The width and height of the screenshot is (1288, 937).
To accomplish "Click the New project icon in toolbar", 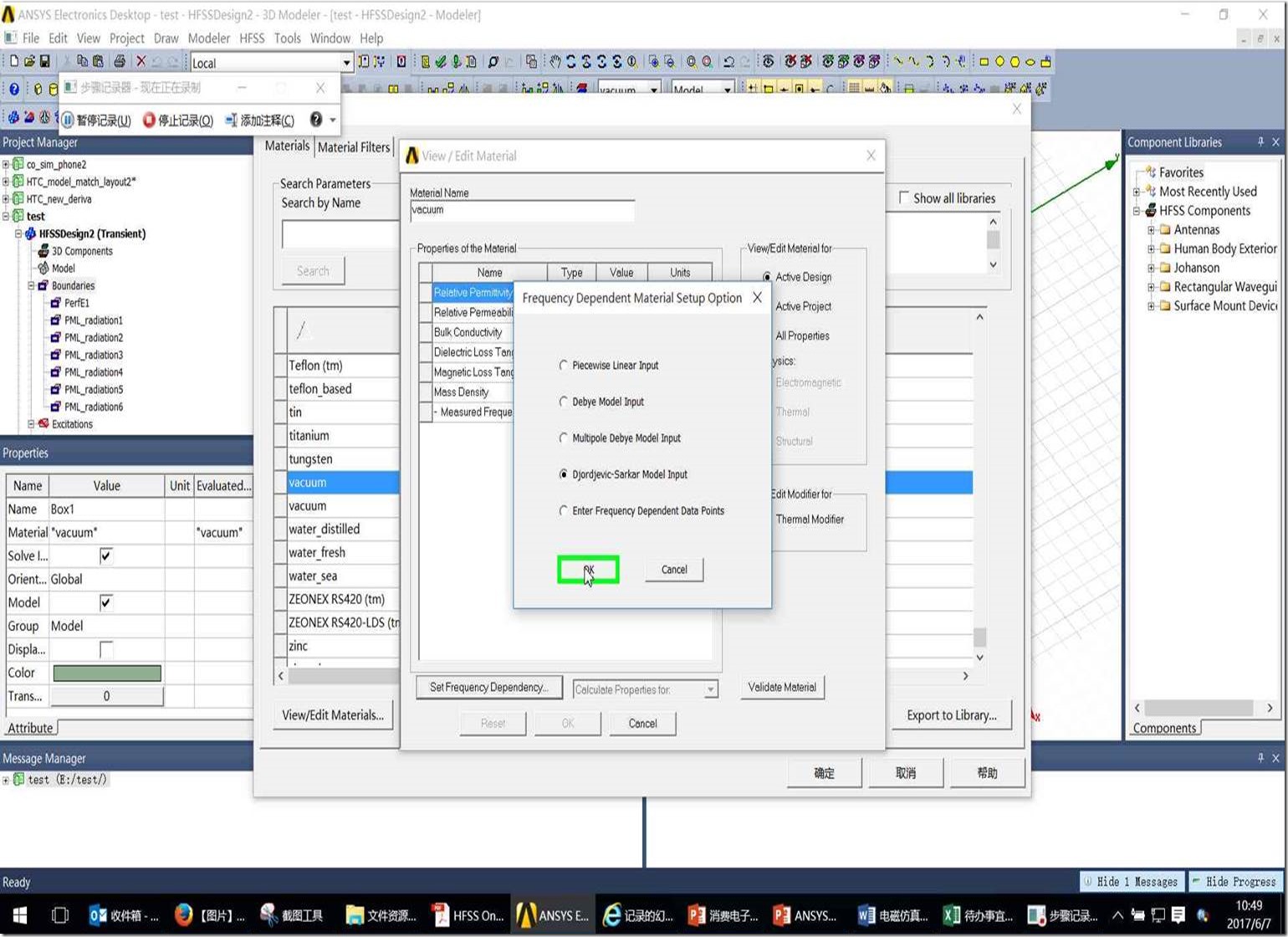I will [x=14, y=61].
